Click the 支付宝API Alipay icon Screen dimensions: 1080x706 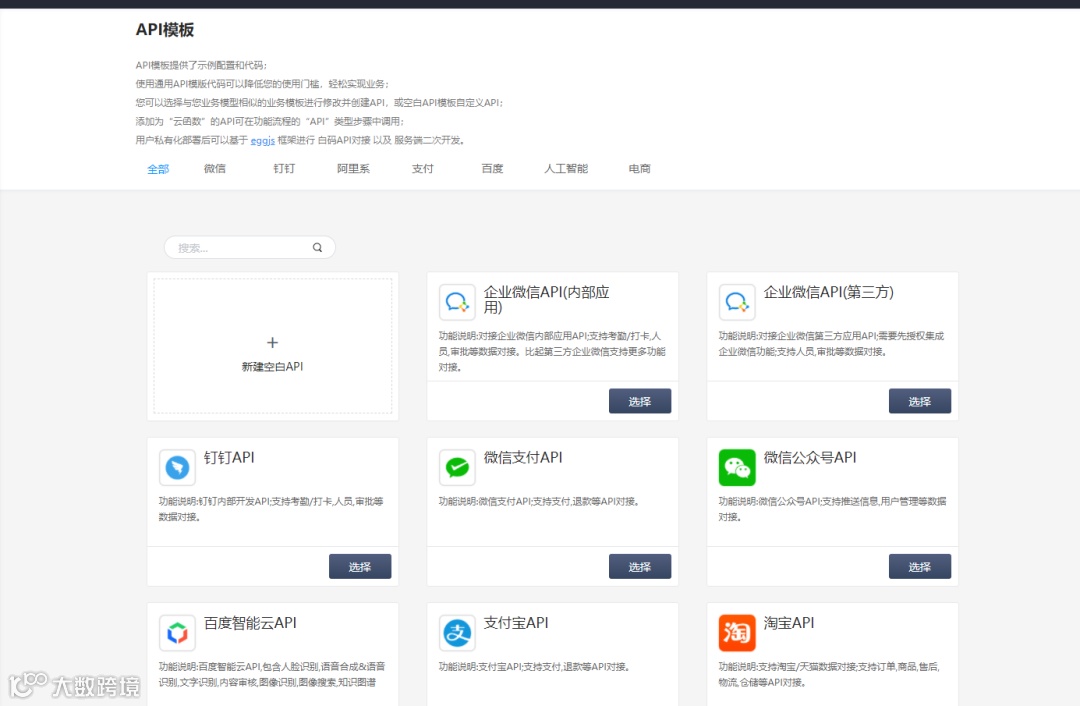click(x=457, y=633)
